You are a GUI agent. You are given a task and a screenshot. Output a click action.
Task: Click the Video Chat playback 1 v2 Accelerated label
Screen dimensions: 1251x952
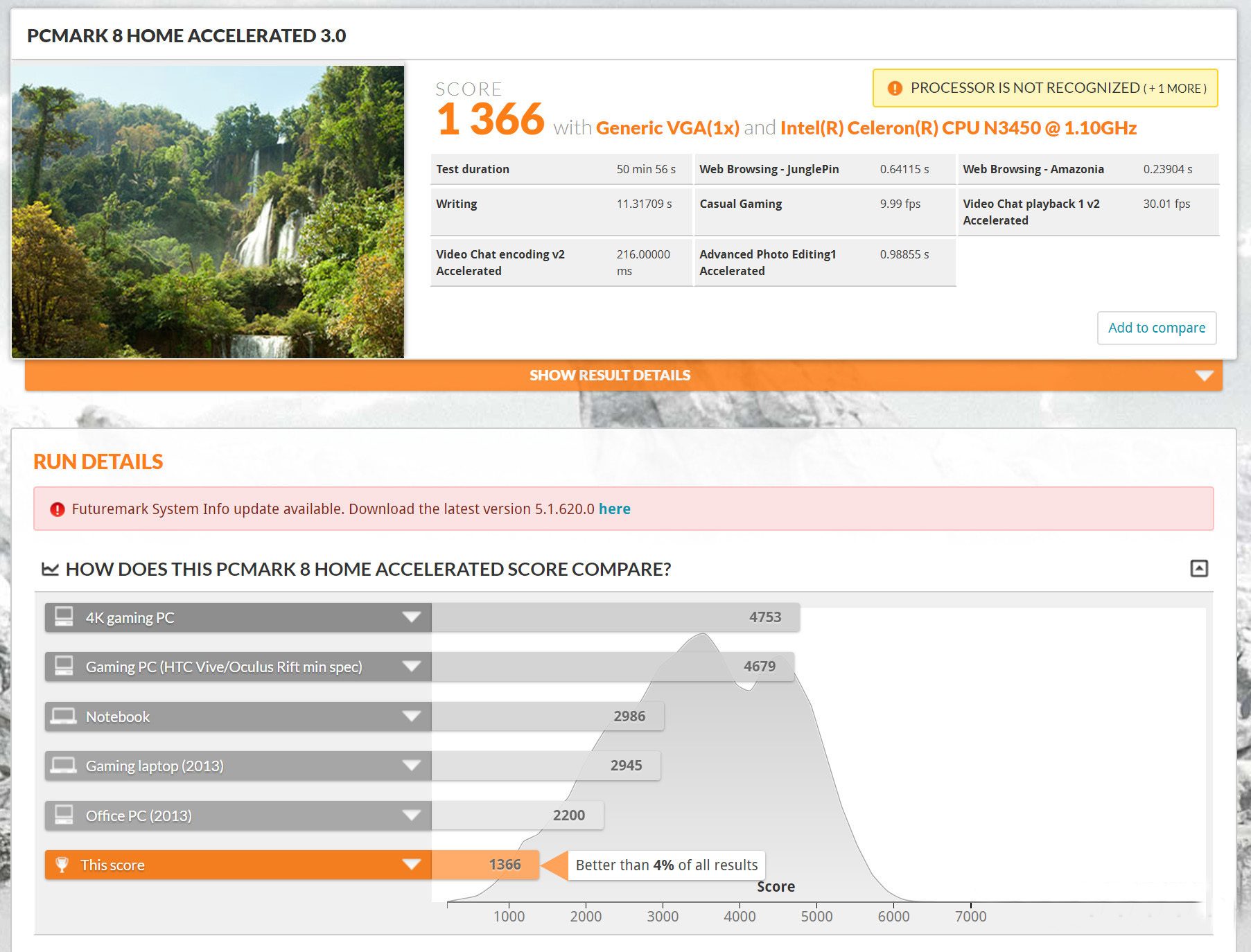(1031, 212)
